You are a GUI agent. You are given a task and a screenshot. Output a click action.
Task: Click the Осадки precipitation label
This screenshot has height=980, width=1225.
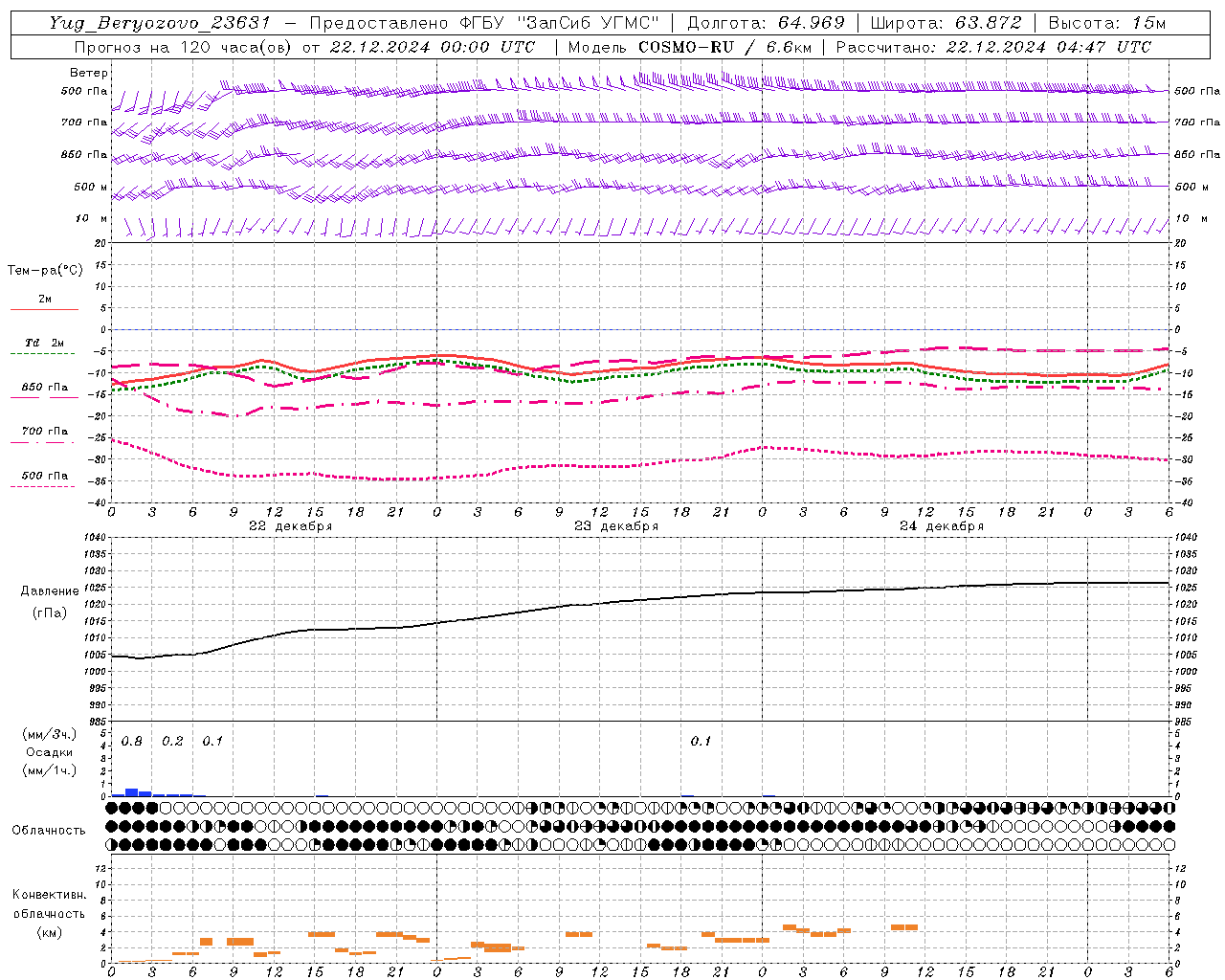point(50,752)
